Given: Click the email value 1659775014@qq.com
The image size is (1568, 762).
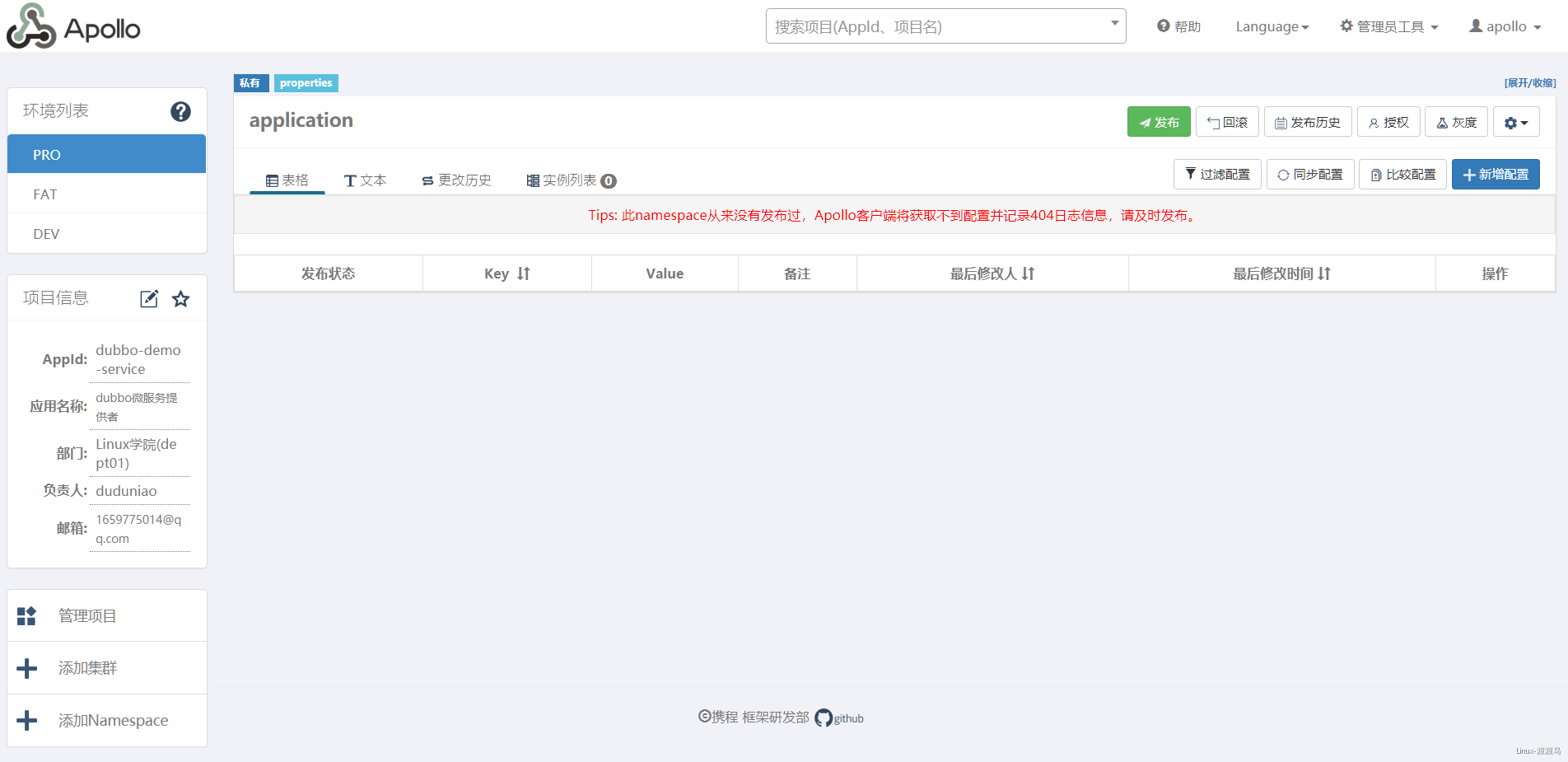Looking at the screenshot, I should click(x=138, y=529).
